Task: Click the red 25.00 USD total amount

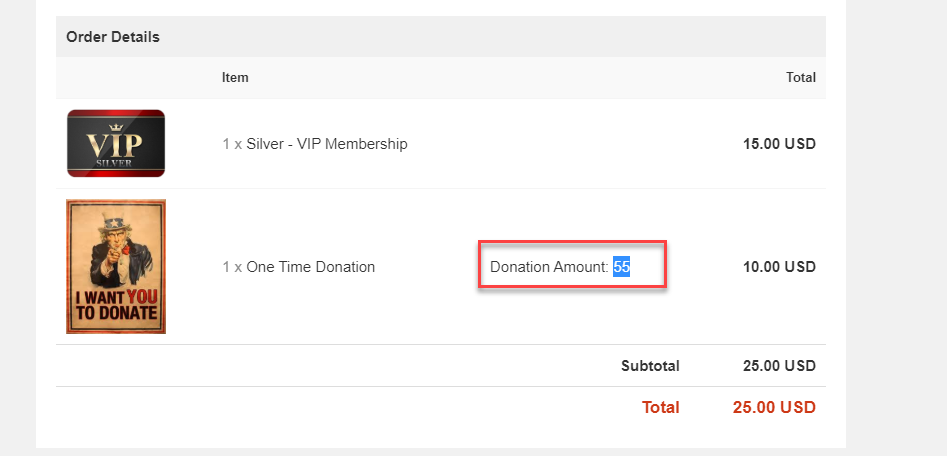Action: click(774, 408)
